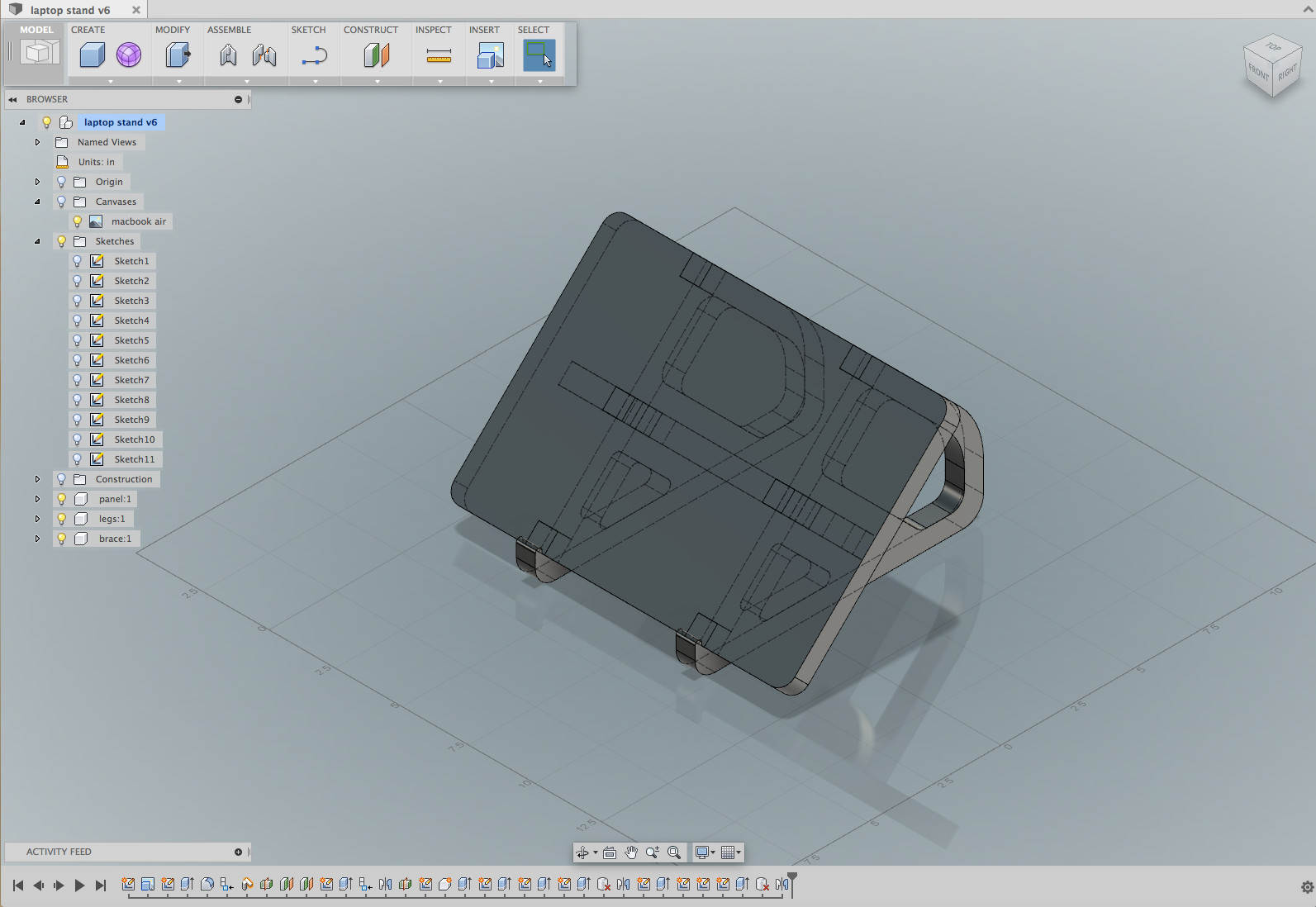This screenshot has width=1316, height=907.
Task: Click the Construct offset plane icon
Action: coord(377,55)
